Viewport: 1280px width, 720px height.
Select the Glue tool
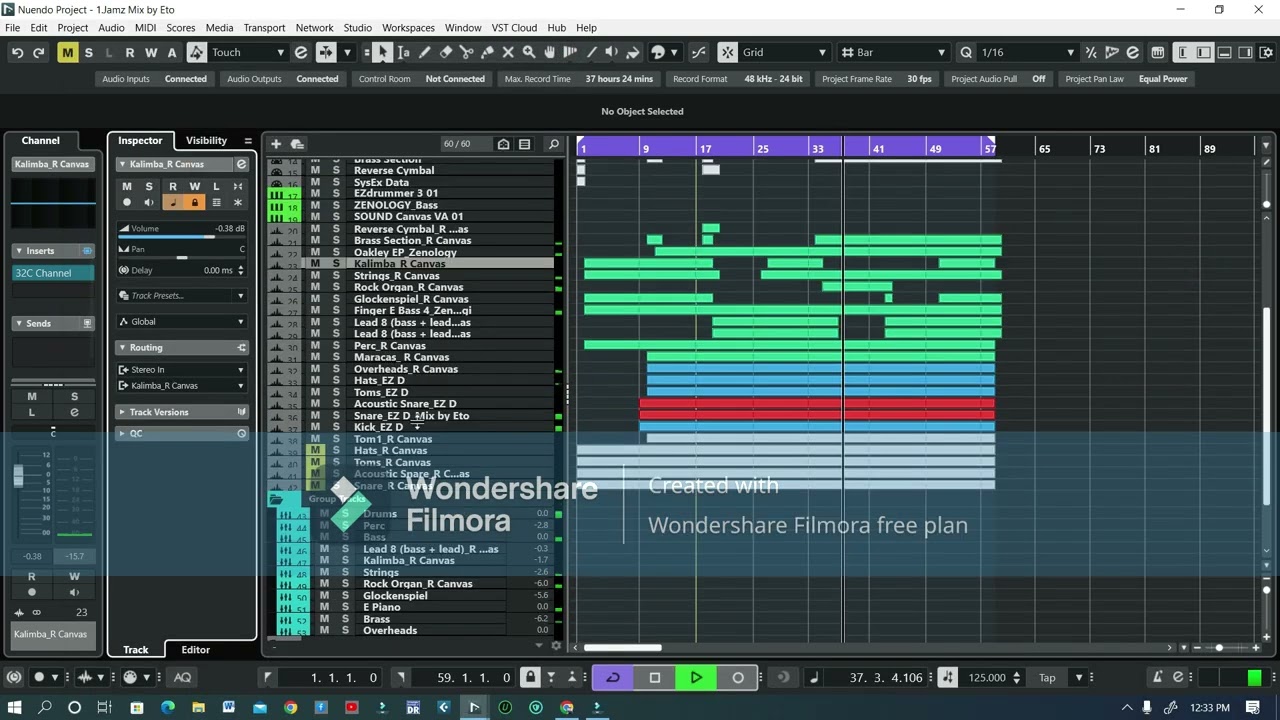(487, 53)
